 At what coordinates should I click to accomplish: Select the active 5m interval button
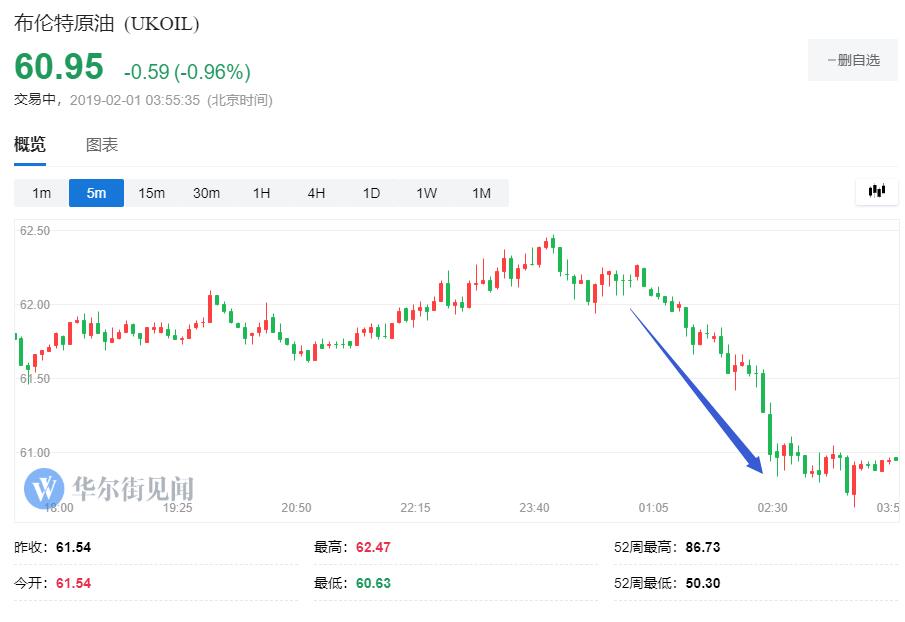[96, 193]
